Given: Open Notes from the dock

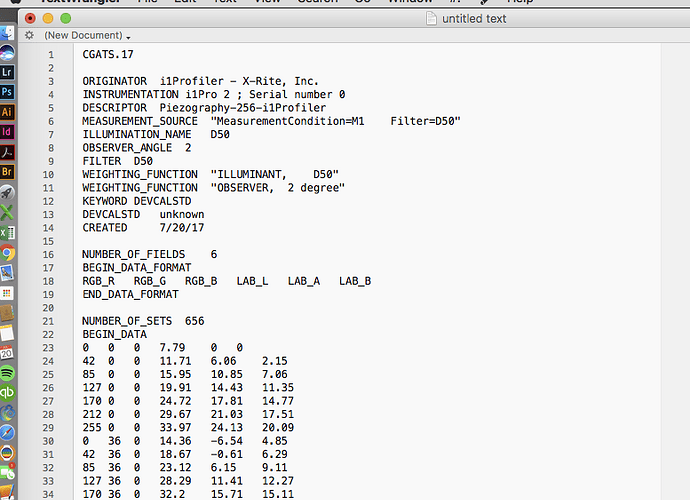Looking at the screenshot, I should click(x=7, y=333).
